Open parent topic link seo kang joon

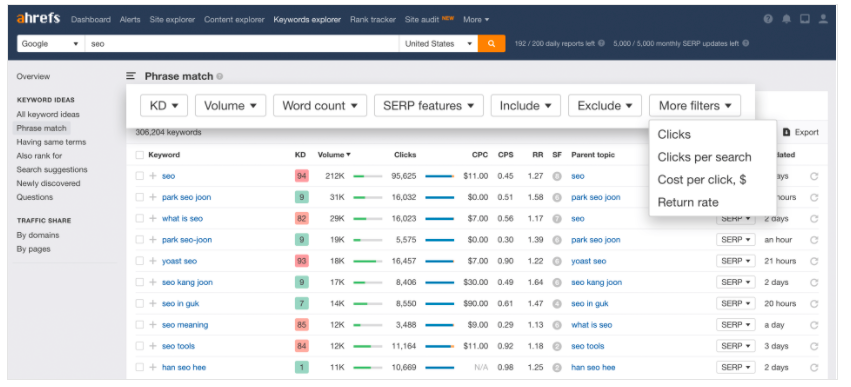click(596, 282)
